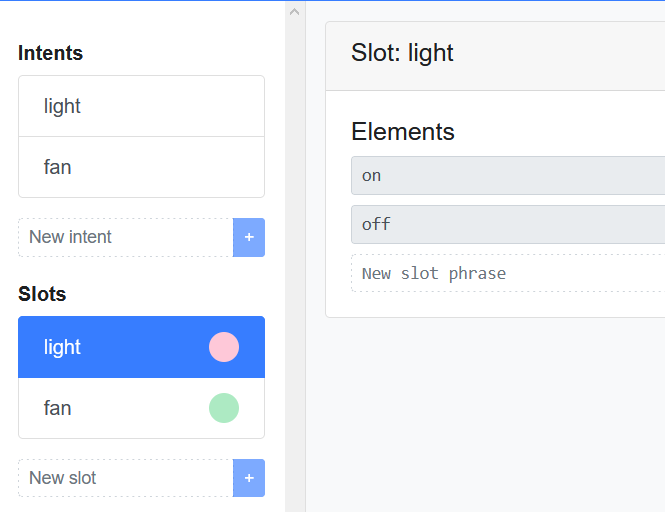665x512 pixels.
Task: Focus the New intent text field
Action: tap(125, 237)
